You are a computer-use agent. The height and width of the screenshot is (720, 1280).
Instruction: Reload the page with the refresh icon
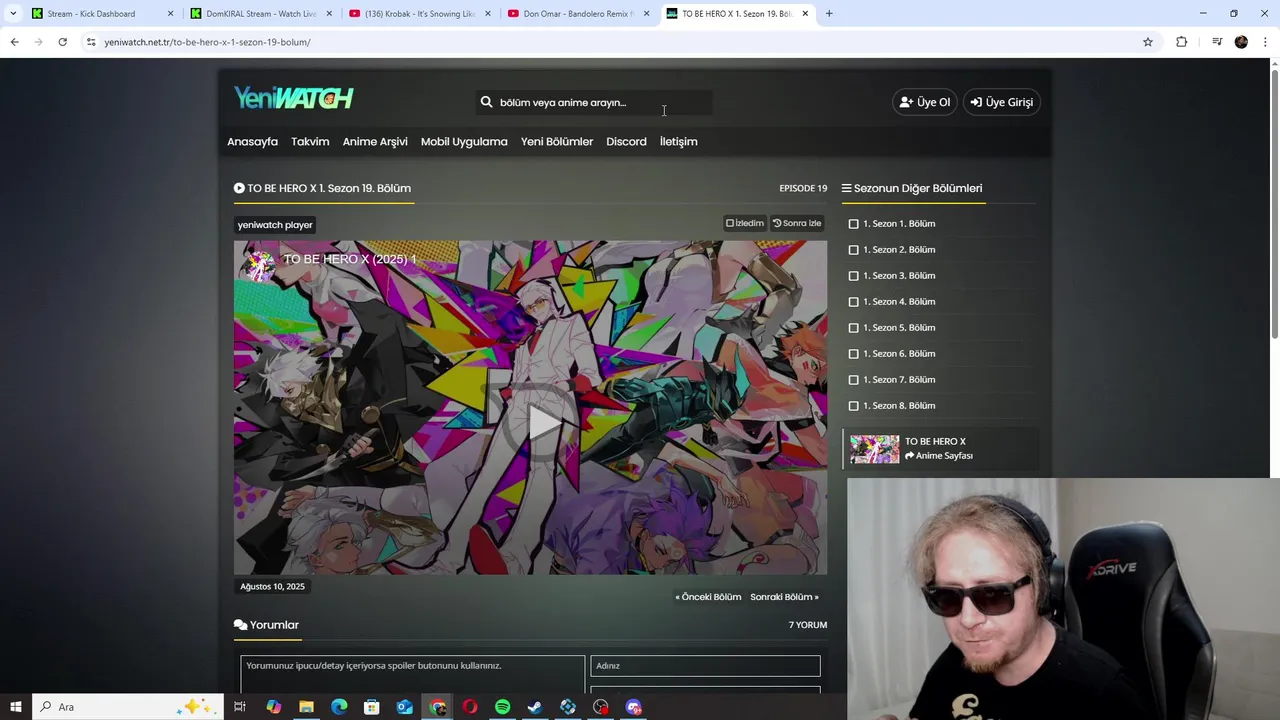[62, 42]
